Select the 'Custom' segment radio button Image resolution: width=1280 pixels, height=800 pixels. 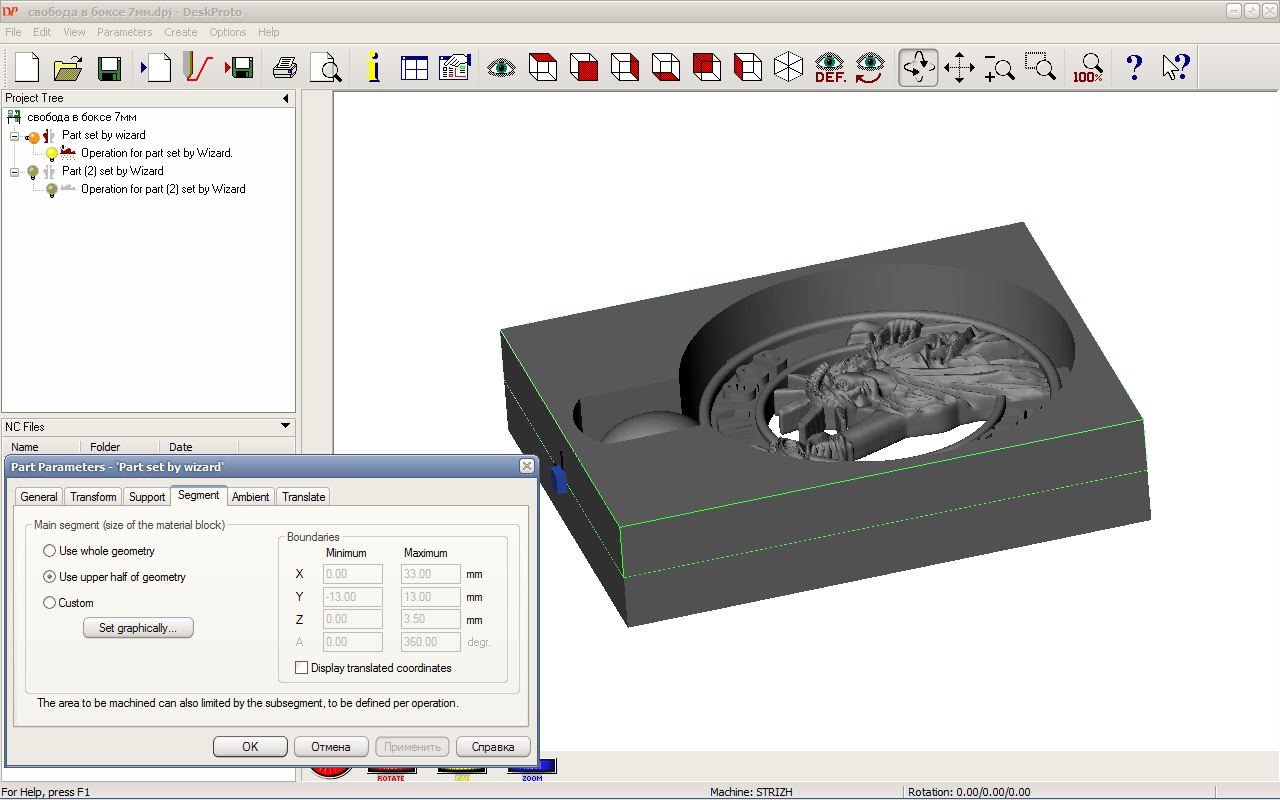tap(50, 603)
